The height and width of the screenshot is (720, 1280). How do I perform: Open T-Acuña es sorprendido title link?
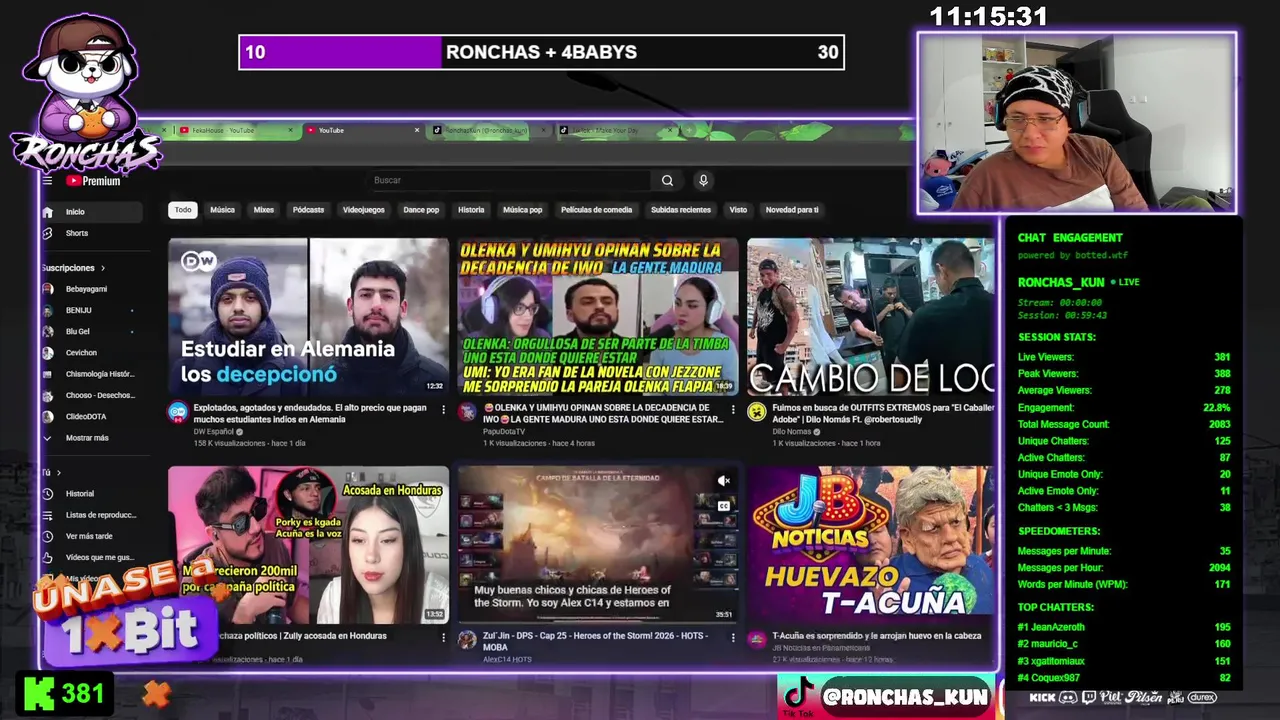(877, 636)
